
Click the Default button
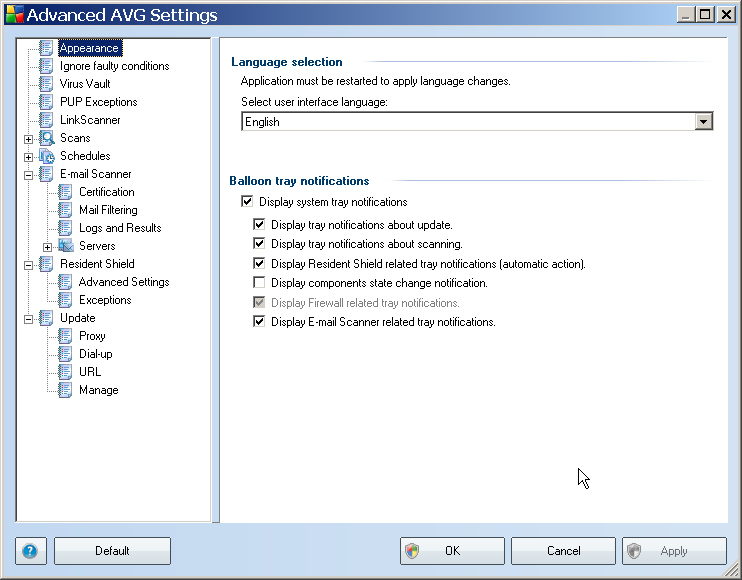(x=112, y=551)
